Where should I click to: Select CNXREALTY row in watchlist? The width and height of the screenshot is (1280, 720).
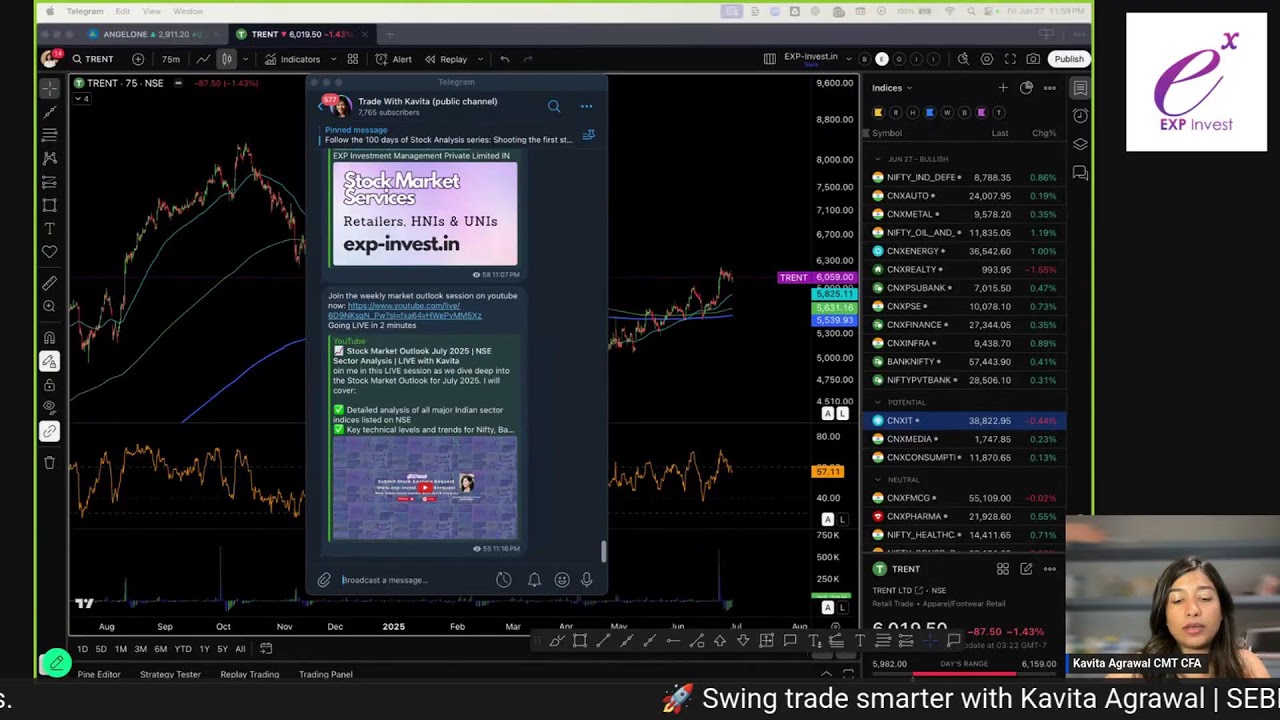tap(964, 269)
